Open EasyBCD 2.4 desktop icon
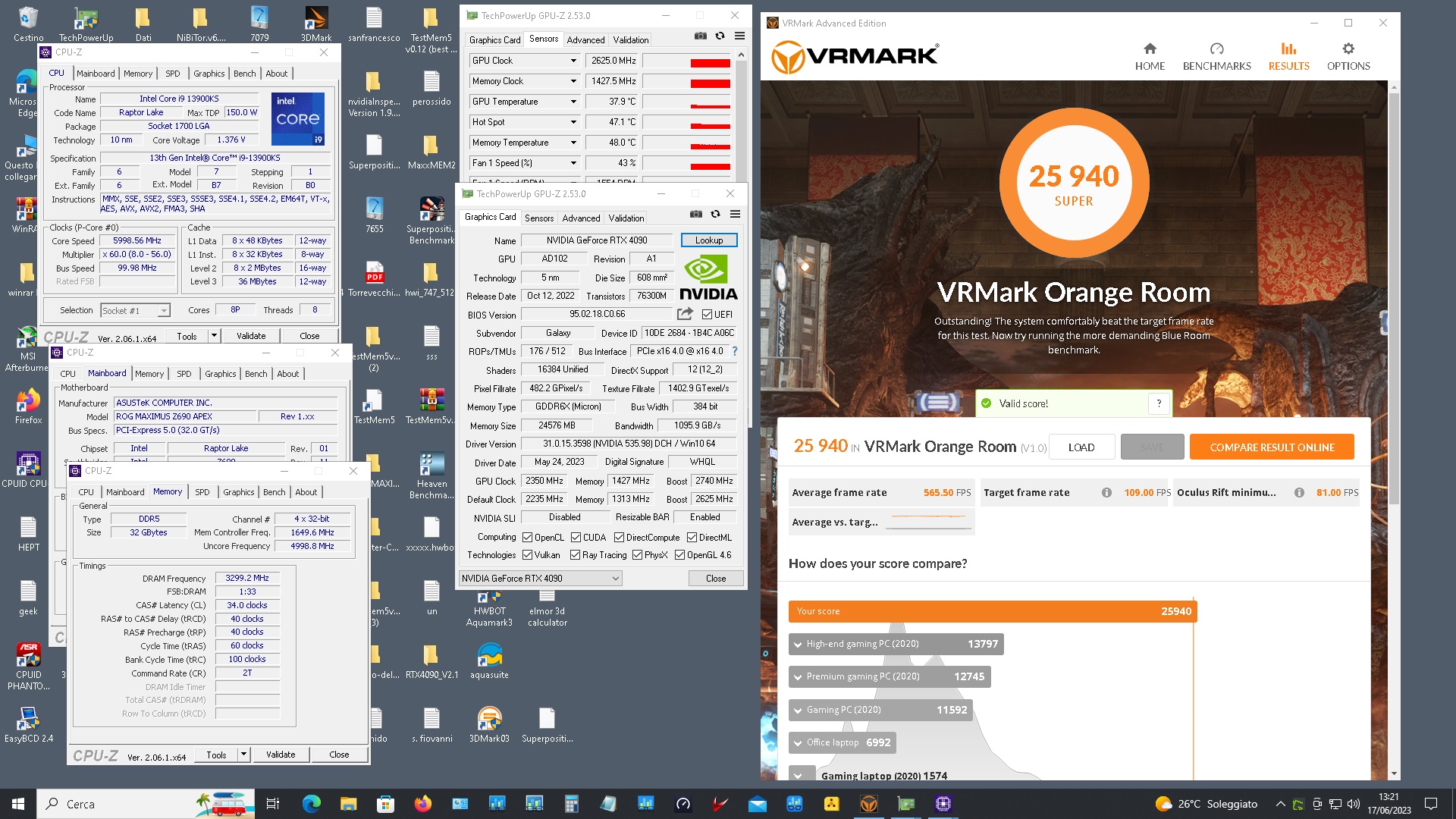The width and height of the screenshot is (1456, 819). [28, 724]
